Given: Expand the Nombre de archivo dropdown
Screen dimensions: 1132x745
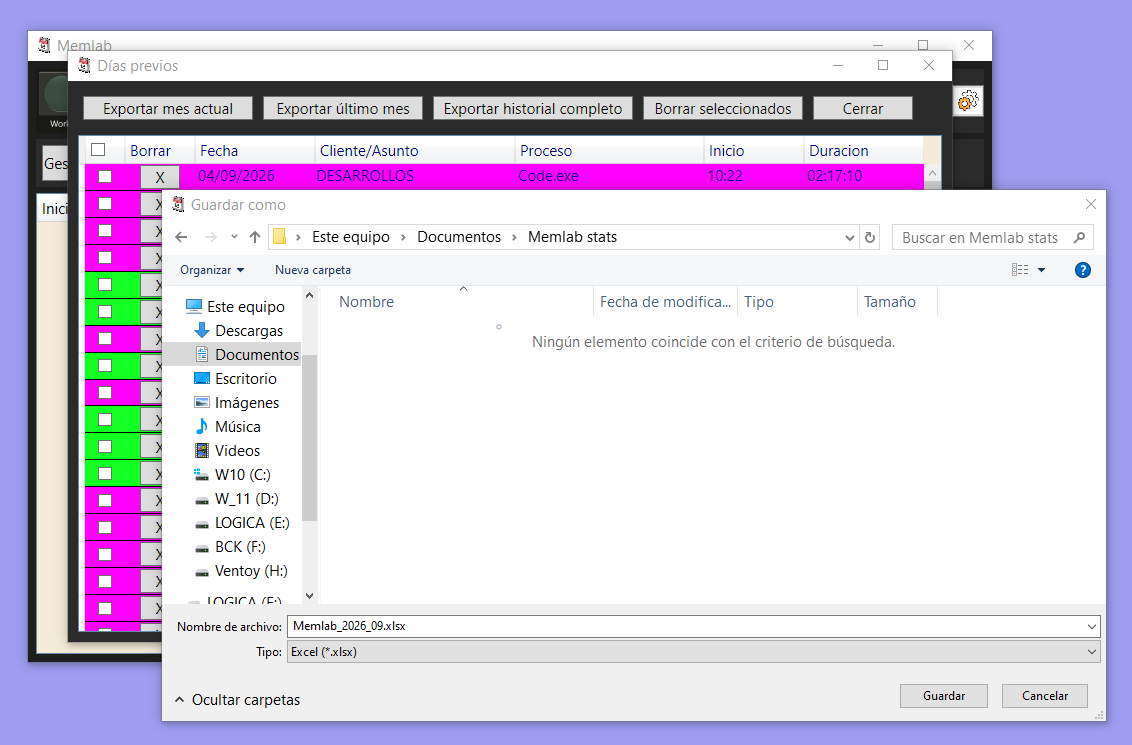Looking at the screenshot, I should pos(1092,627).
